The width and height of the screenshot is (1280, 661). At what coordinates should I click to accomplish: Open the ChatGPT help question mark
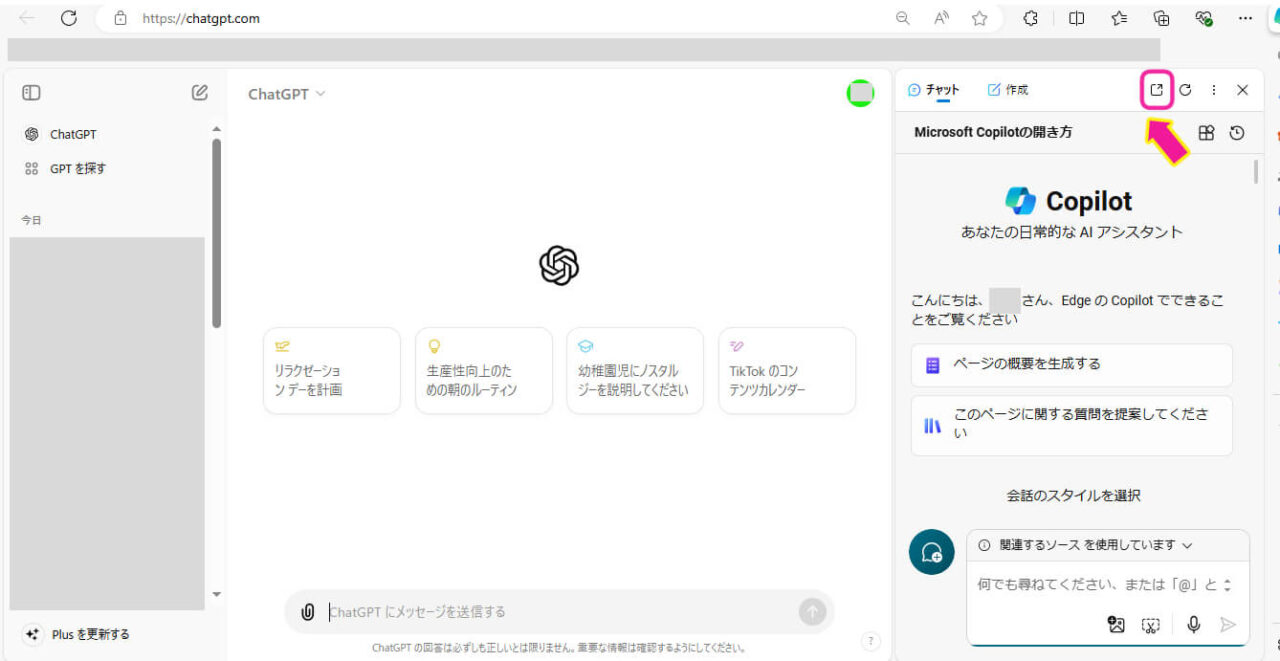pyautogui.click(x=871, y=641)
